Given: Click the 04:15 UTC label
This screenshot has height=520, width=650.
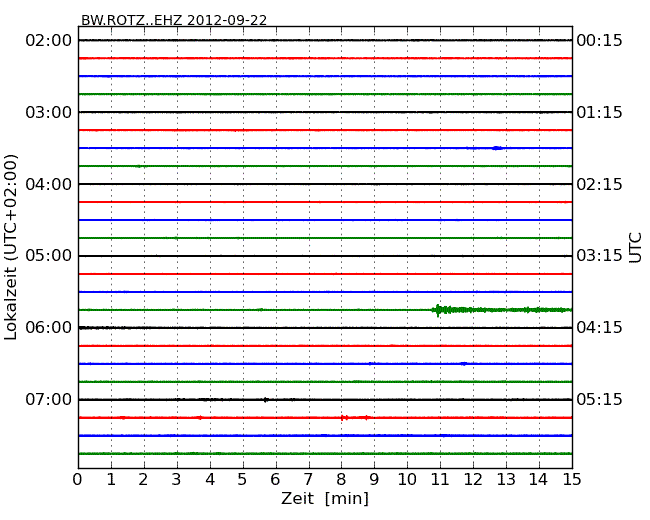Looking at the screenshot, I should tap(599, 328).
